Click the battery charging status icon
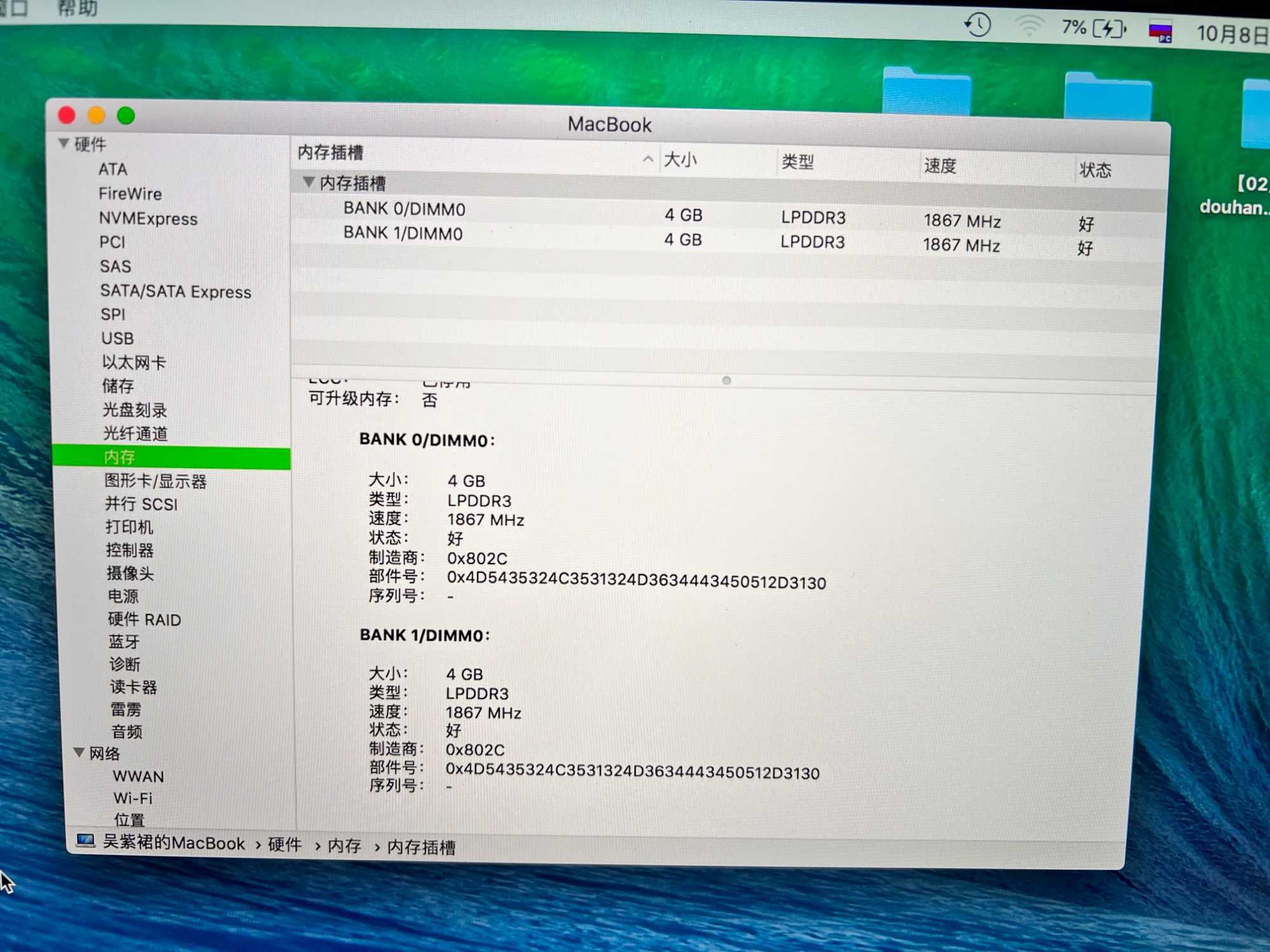The image size is (1270, 952). click(1109, 29)
